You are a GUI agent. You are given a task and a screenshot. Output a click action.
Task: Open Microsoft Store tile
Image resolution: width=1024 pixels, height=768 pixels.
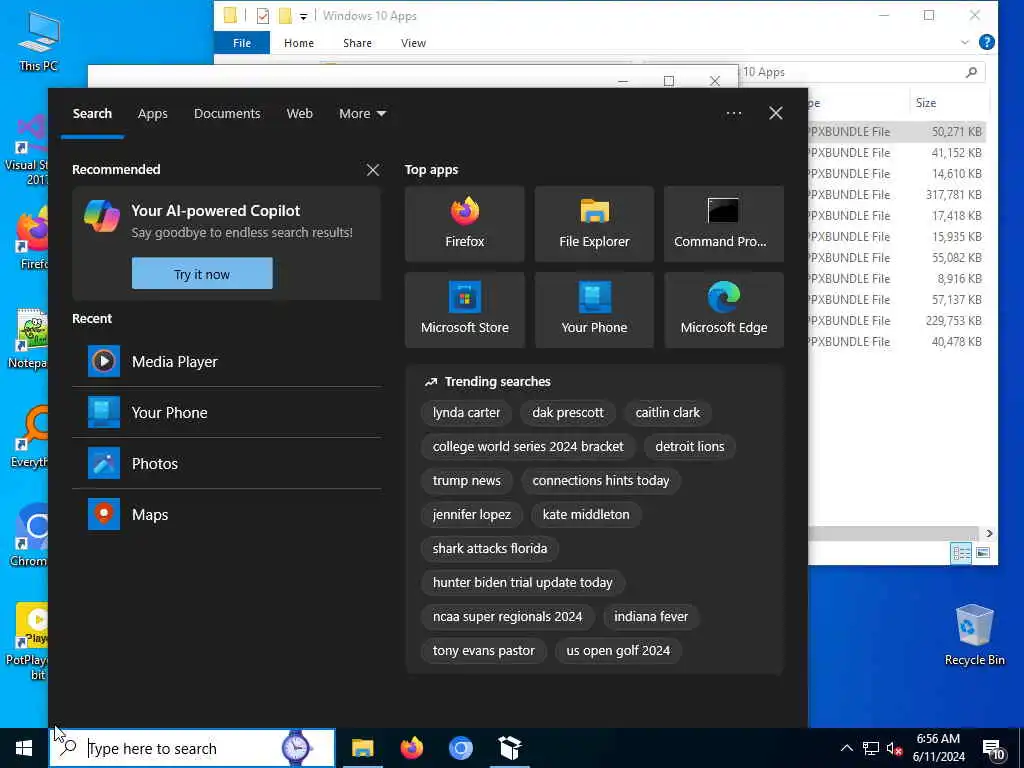click(x=464, y=310)
